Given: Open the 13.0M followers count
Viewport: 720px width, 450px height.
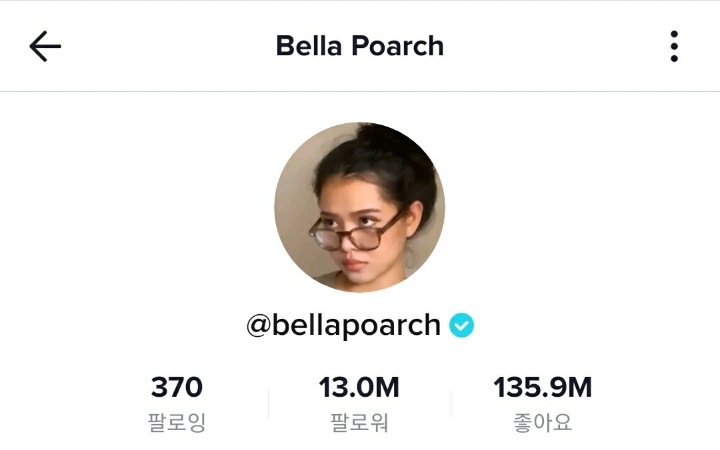Looking at the screenshot, I should tap(359, 387).
